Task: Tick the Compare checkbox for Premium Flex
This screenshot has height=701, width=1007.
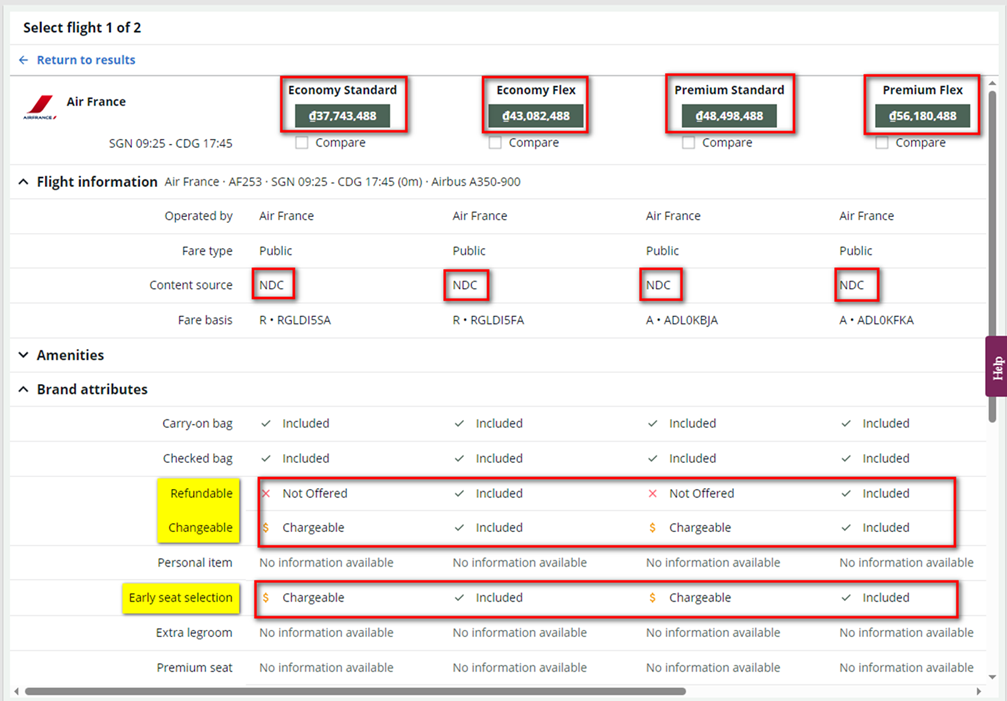Action: coord(882,143)
